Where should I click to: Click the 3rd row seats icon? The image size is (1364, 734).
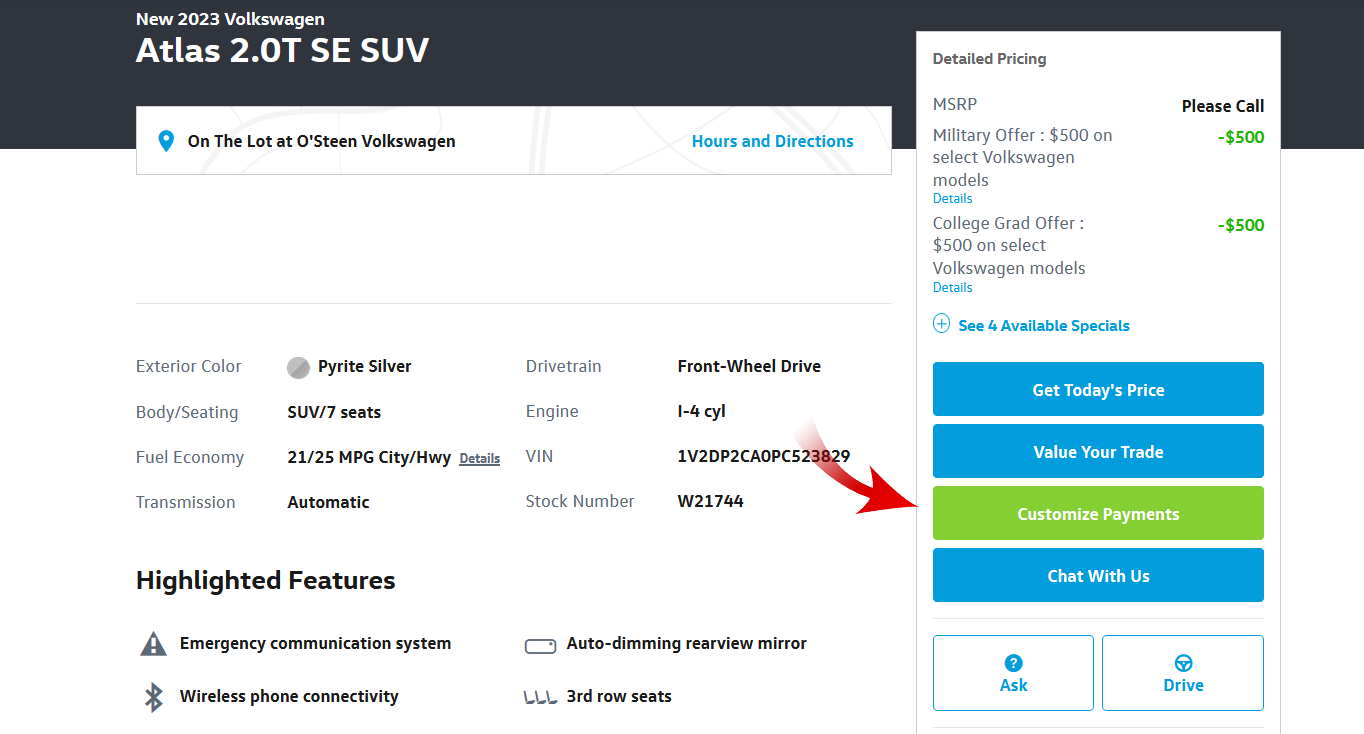point(540,697)
